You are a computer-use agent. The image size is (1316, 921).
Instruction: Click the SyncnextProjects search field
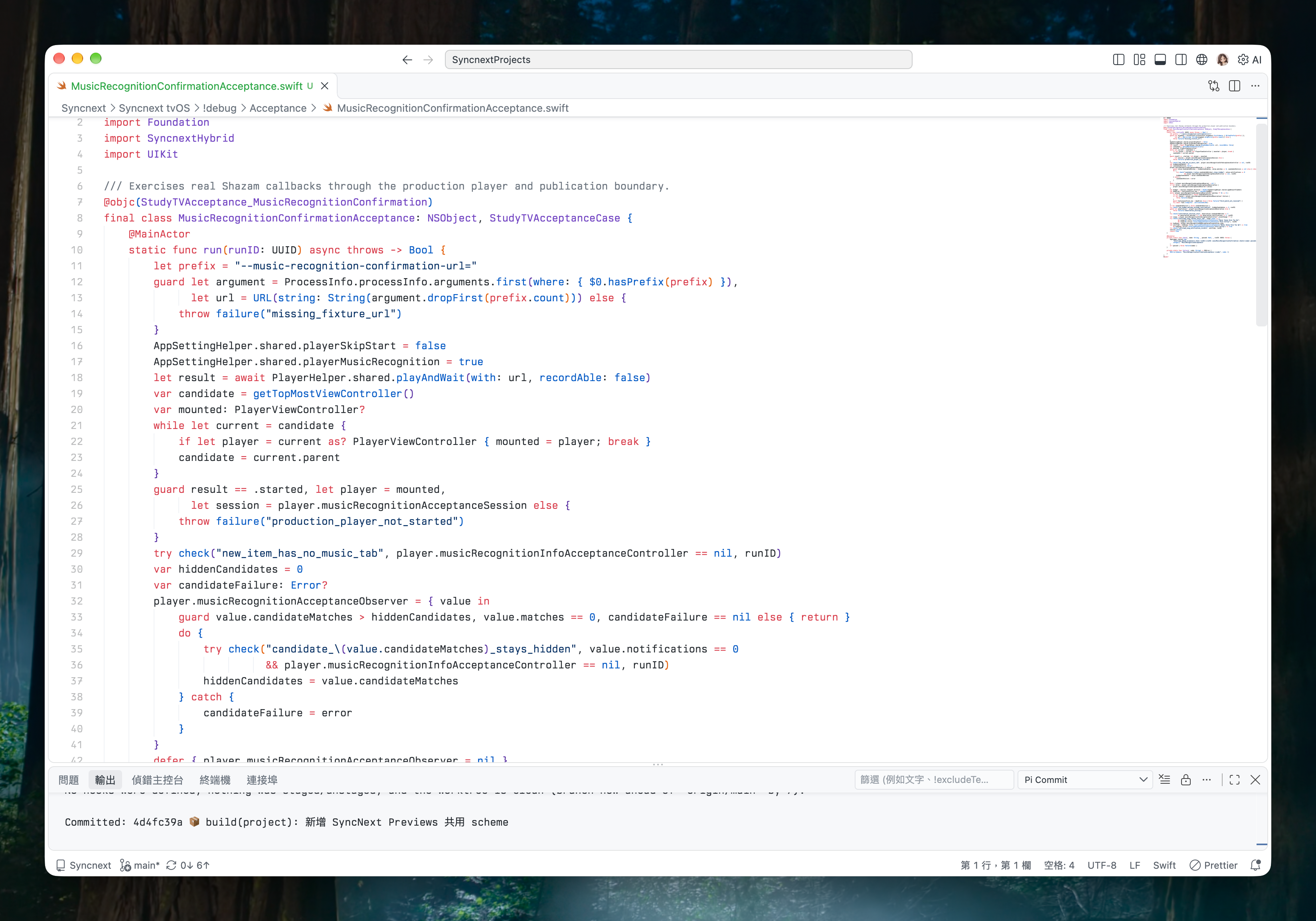pyautogui.click(x=678, y=59)
